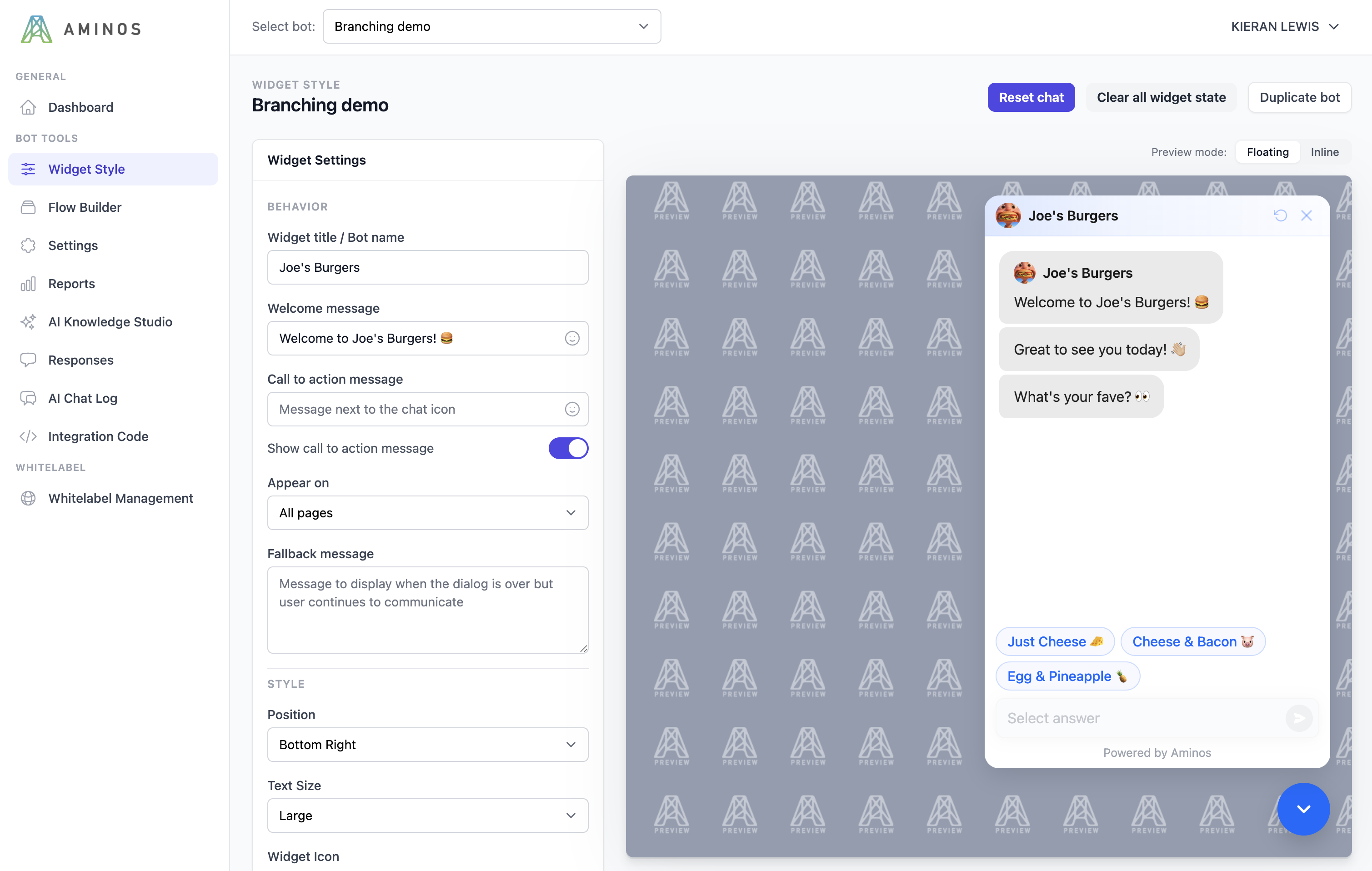Viewport: 1372px width, 871px height.
Task: Disable the Show call to action message toggle
Action: pyautogui.click(x=568, y=448)
